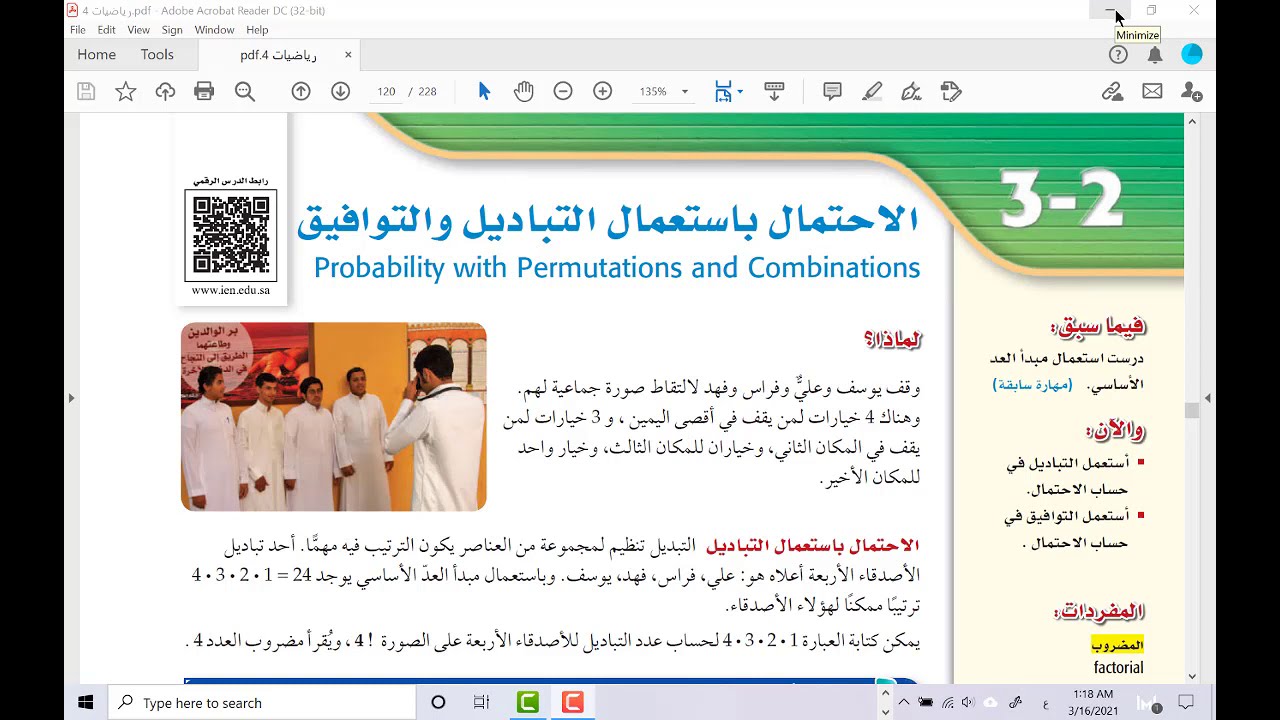Viewport: 1280px width, 720px height.
Task: Open the find text magnifier tool
Action: [245, 91]
